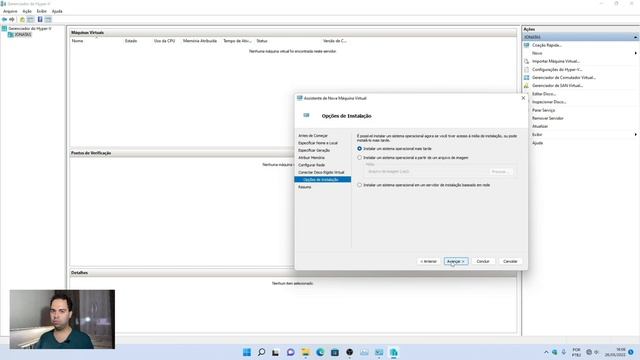Open Microsoft Edge from the taskbar
The height and width of the screenshot is (360, 640).
320,352
